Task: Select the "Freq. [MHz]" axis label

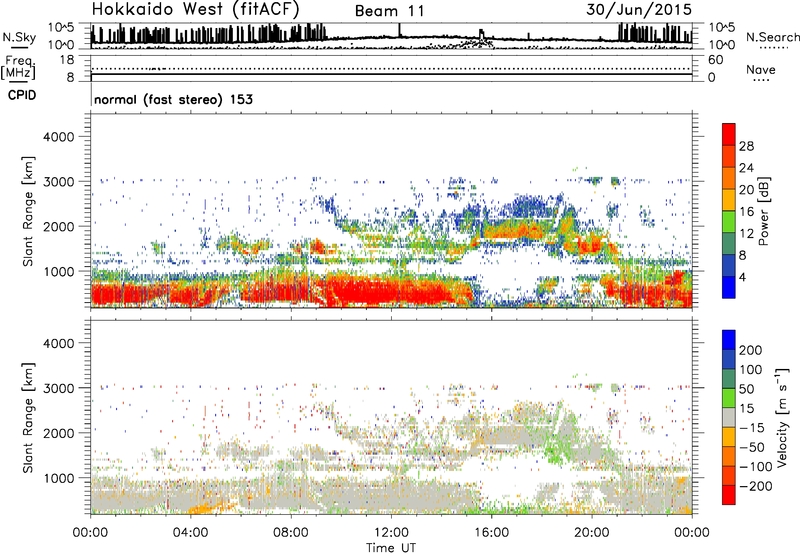Action: [18, 67]
